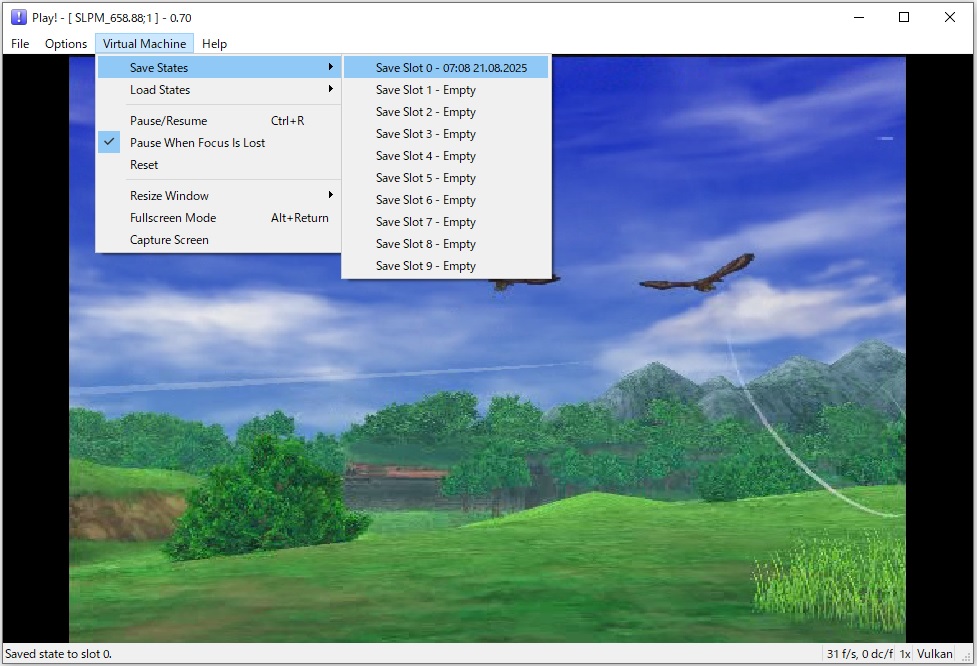Save to Save Slot 8 - Empty
The width and height of the screenshot is (977, 666).
446,244
